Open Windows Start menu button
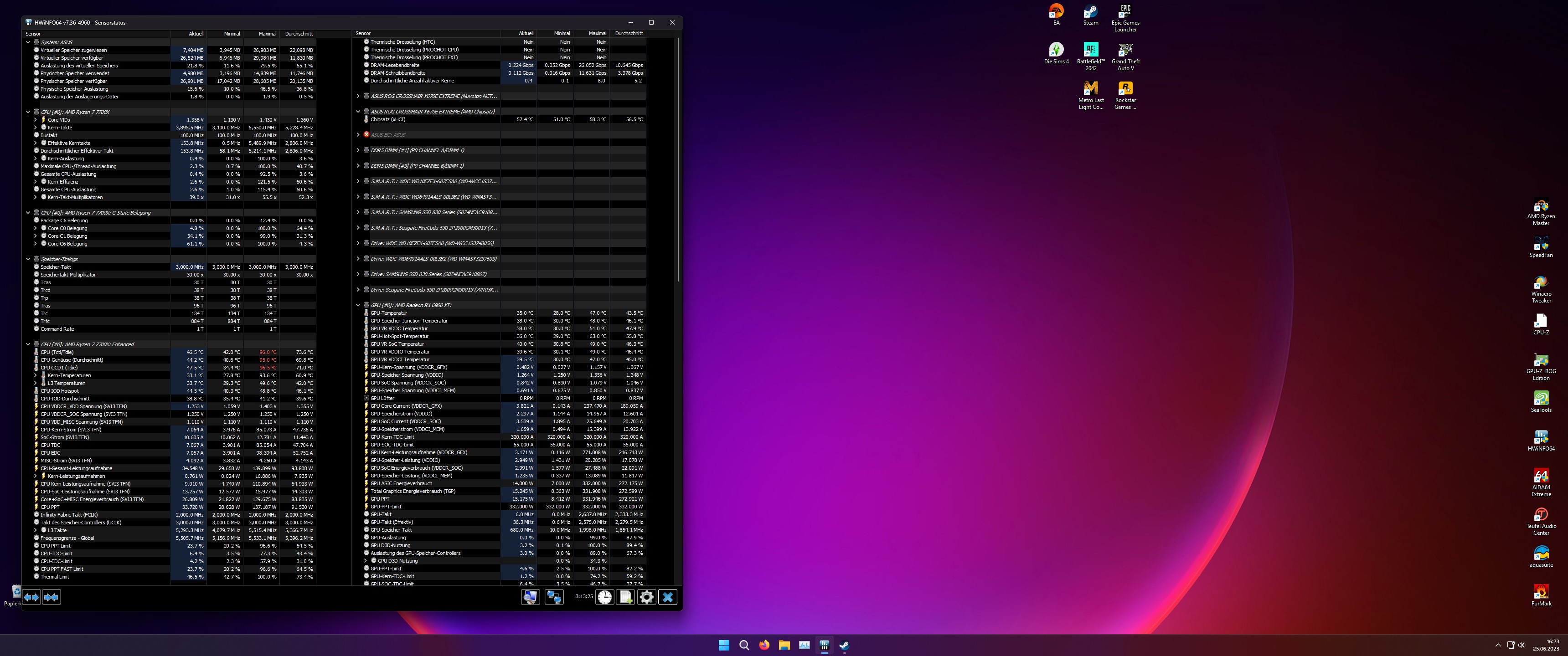 pyautogui.click(x=724, y=645)
